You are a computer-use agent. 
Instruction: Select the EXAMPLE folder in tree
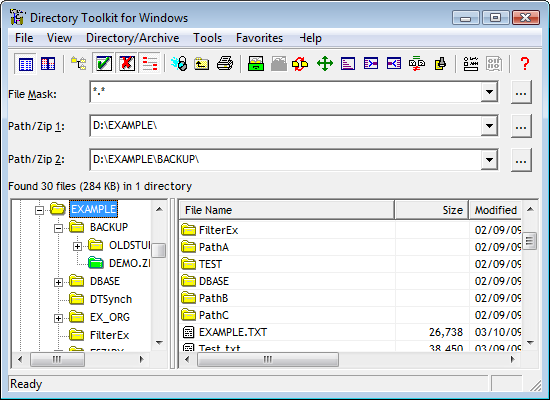93,209
